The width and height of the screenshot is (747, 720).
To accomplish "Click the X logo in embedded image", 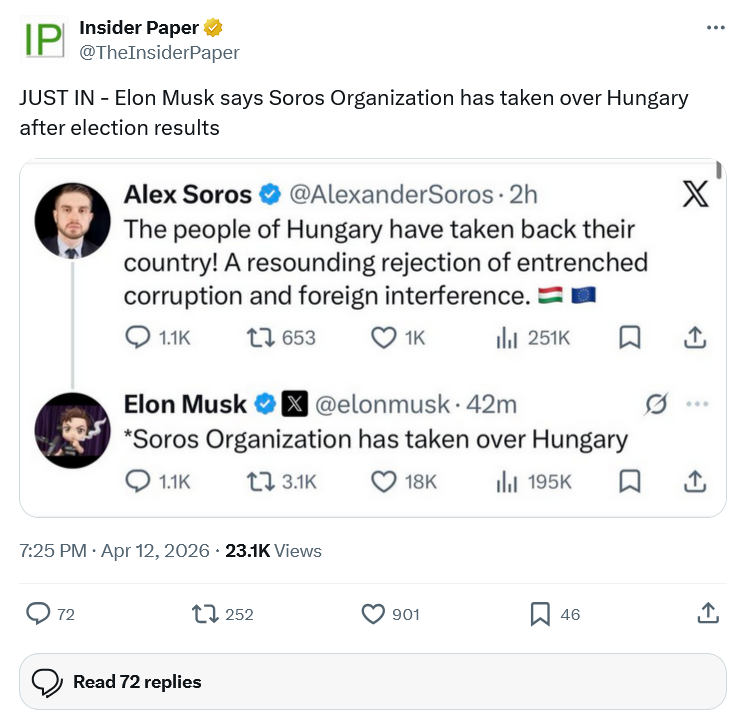I will click(x=695, y=194).
